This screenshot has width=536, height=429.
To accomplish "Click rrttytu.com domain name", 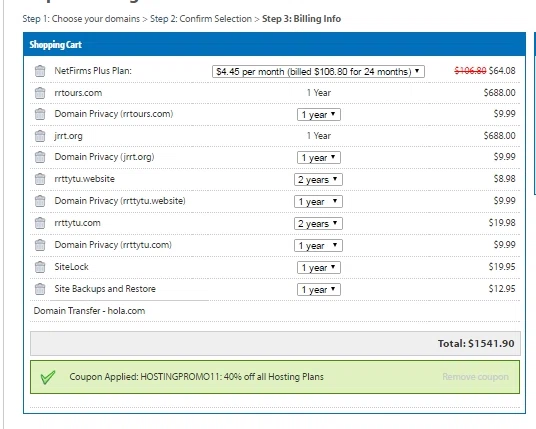I will 78,223.
